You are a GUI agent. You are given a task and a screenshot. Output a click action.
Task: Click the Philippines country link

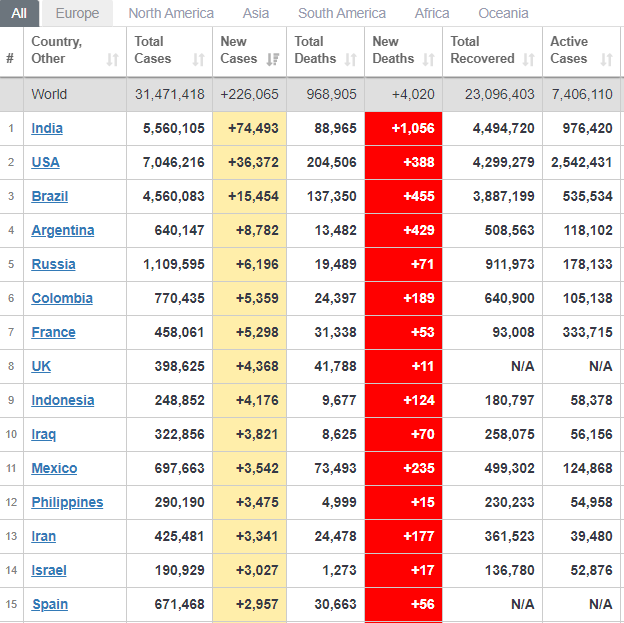[x=67, y=502]
